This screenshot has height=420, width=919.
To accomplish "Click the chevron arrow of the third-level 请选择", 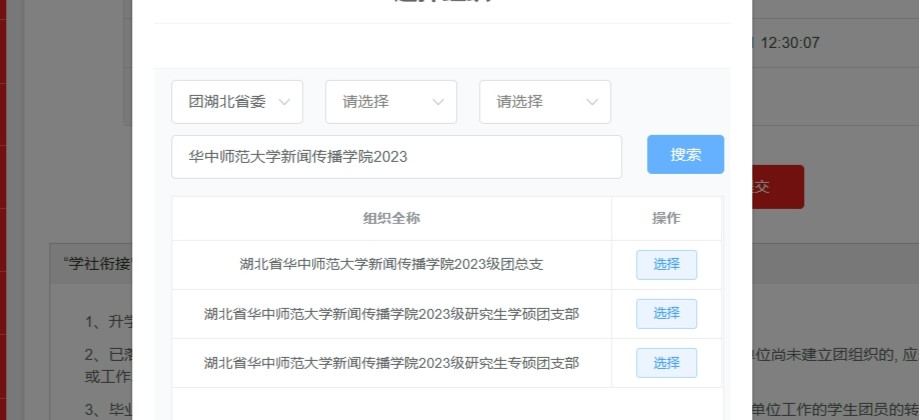I will [592, 102].
